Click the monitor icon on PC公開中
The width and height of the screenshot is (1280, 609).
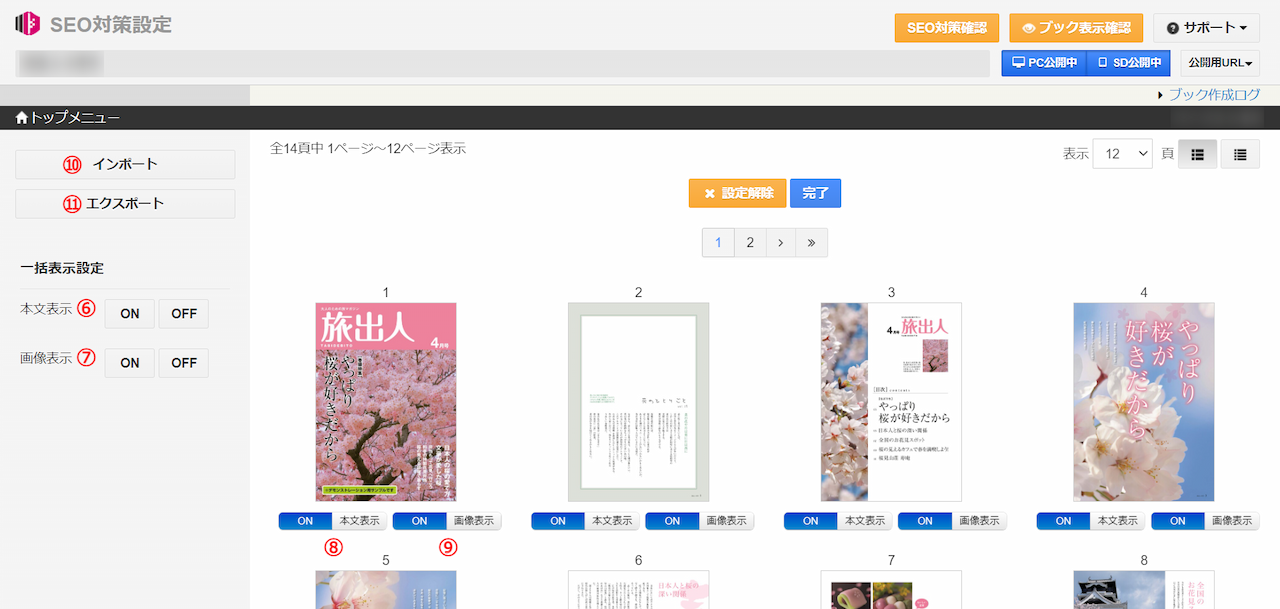[1017, 62]
